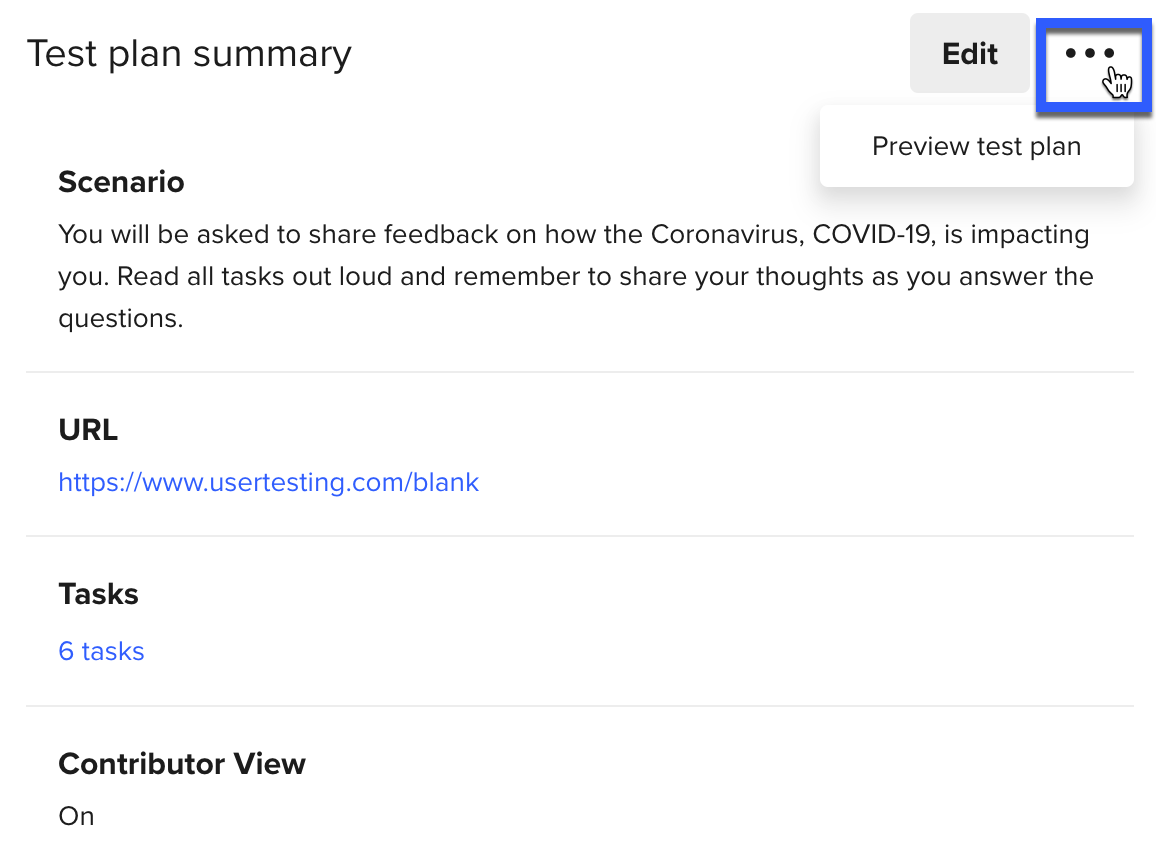Select the Scenario section heading
1156x848 pixels.
pos(121,182)
